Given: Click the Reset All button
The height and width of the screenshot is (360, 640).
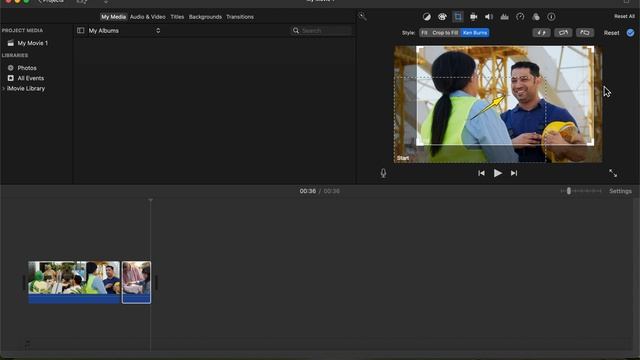Looking at the screenshot, I should pos(624,16).
